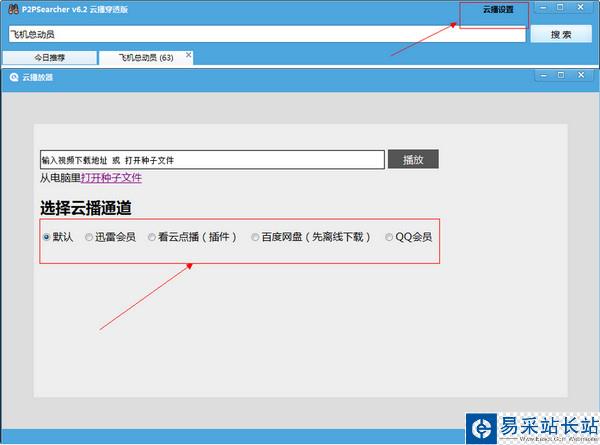Open 云播设置 in the title bar
The image size is (600, 445).
498,10
